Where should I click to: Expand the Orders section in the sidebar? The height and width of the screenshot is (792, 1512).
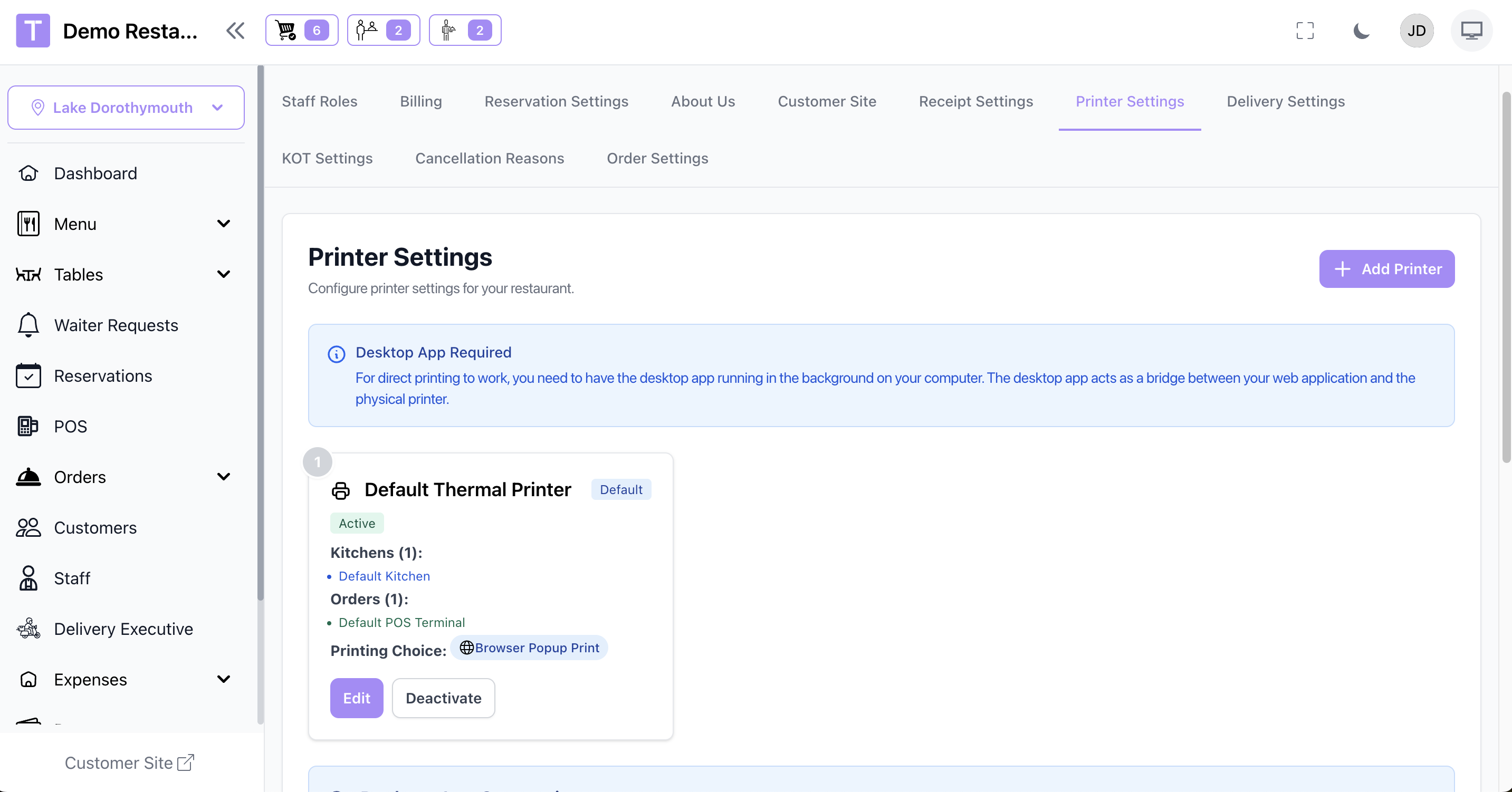[223, 476]
